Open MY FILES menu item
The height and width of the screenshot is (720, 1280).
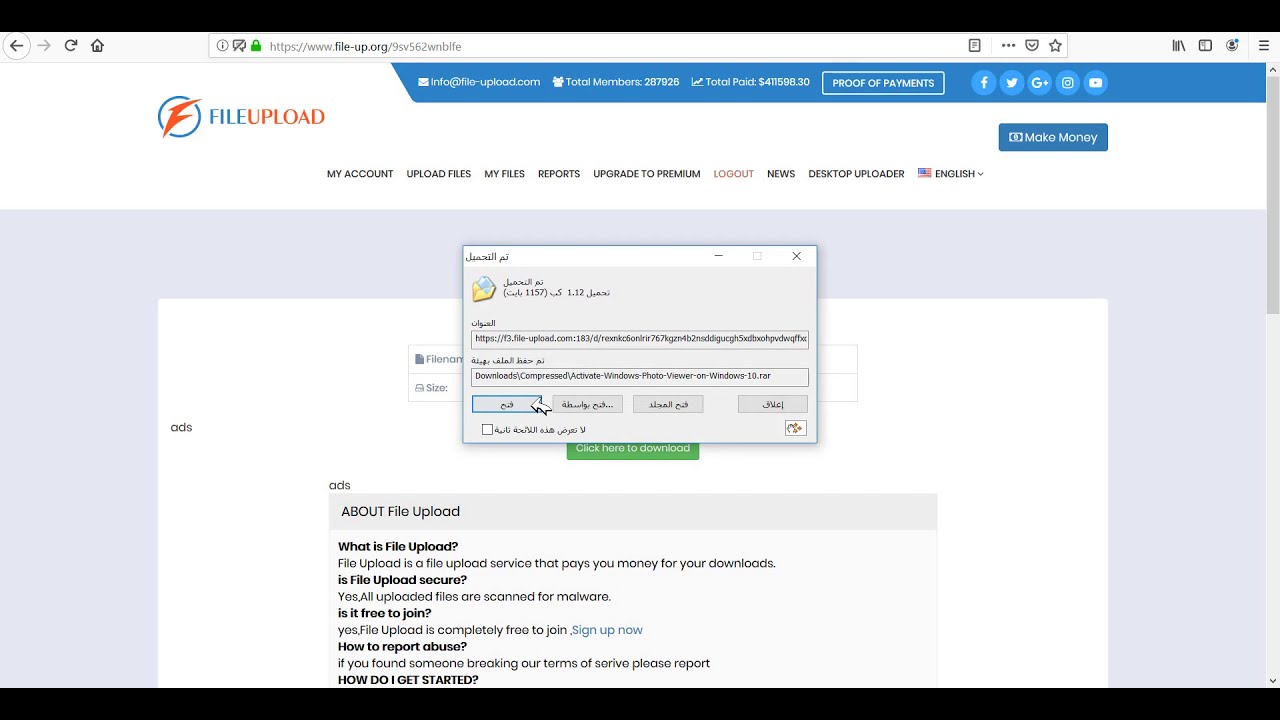pos(504,174)
